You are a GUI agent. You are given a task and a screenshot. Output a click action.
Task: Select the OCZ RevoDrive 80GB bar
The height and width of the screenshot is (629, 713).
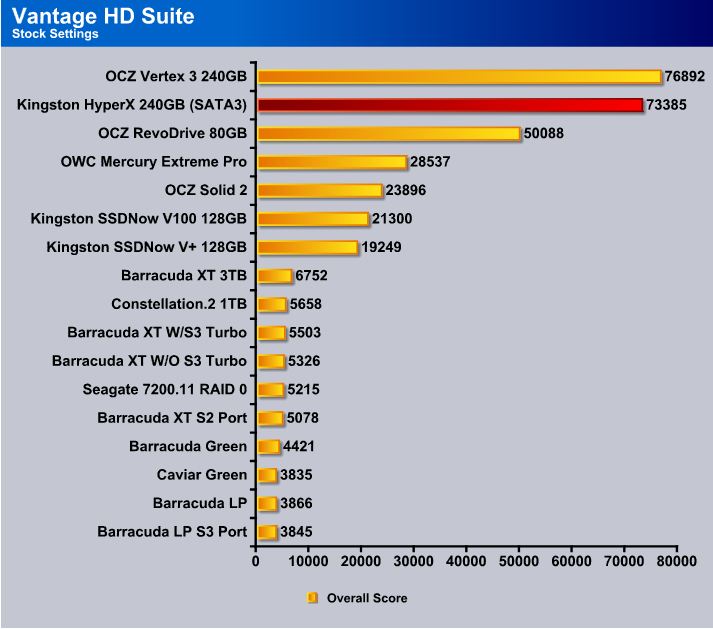389,133
